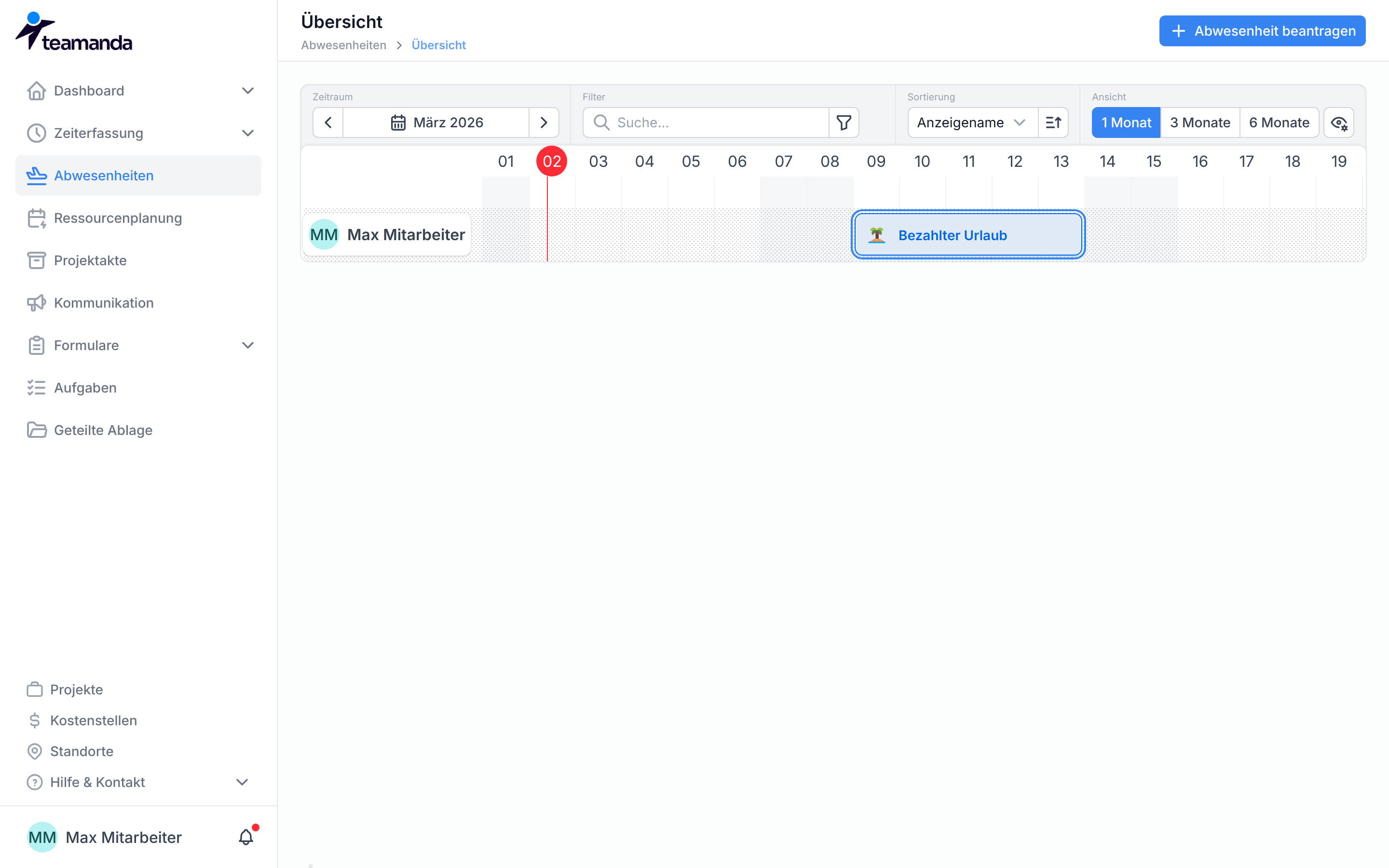Image resolution: width=1389 pixels, height=868 pixels.
Task: Switch view to 6 Monate
Action: pyautogui.click(x=1280, y=122)
